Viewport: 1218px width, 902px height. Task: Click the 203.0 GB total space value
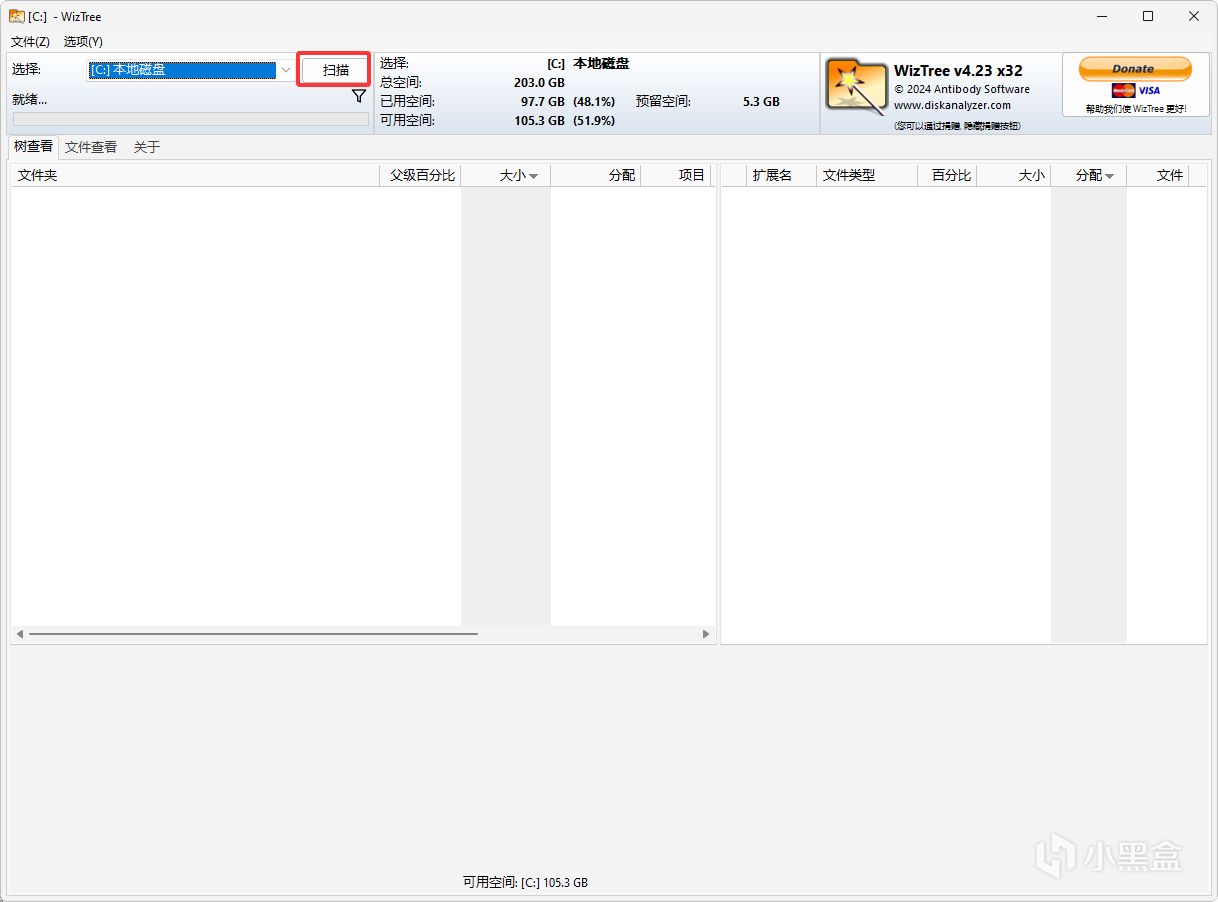(539, 83)
